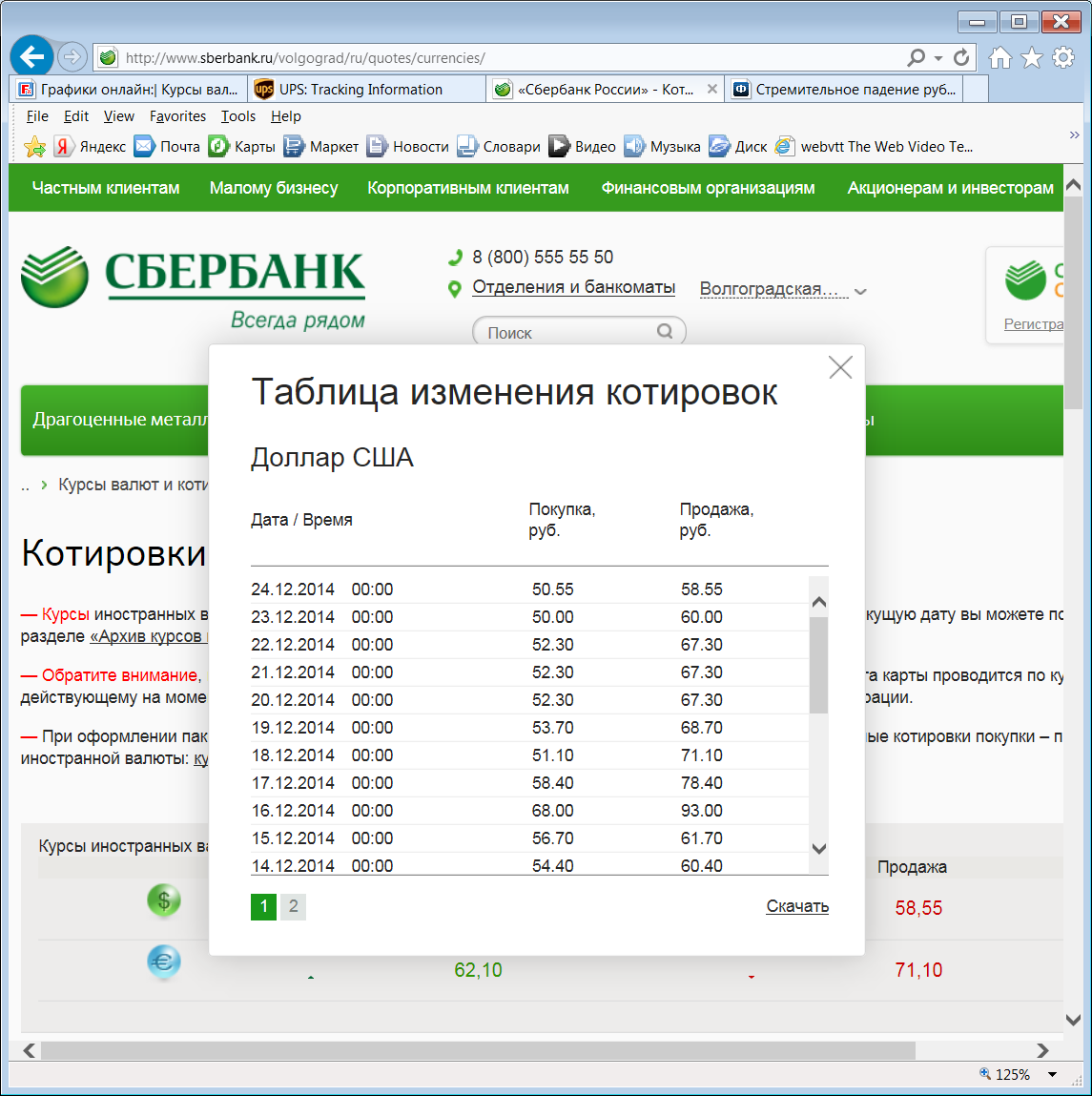Open Частным клиентам section
The height and width of the screenshot is (1096, 1092).
(106, 188)
